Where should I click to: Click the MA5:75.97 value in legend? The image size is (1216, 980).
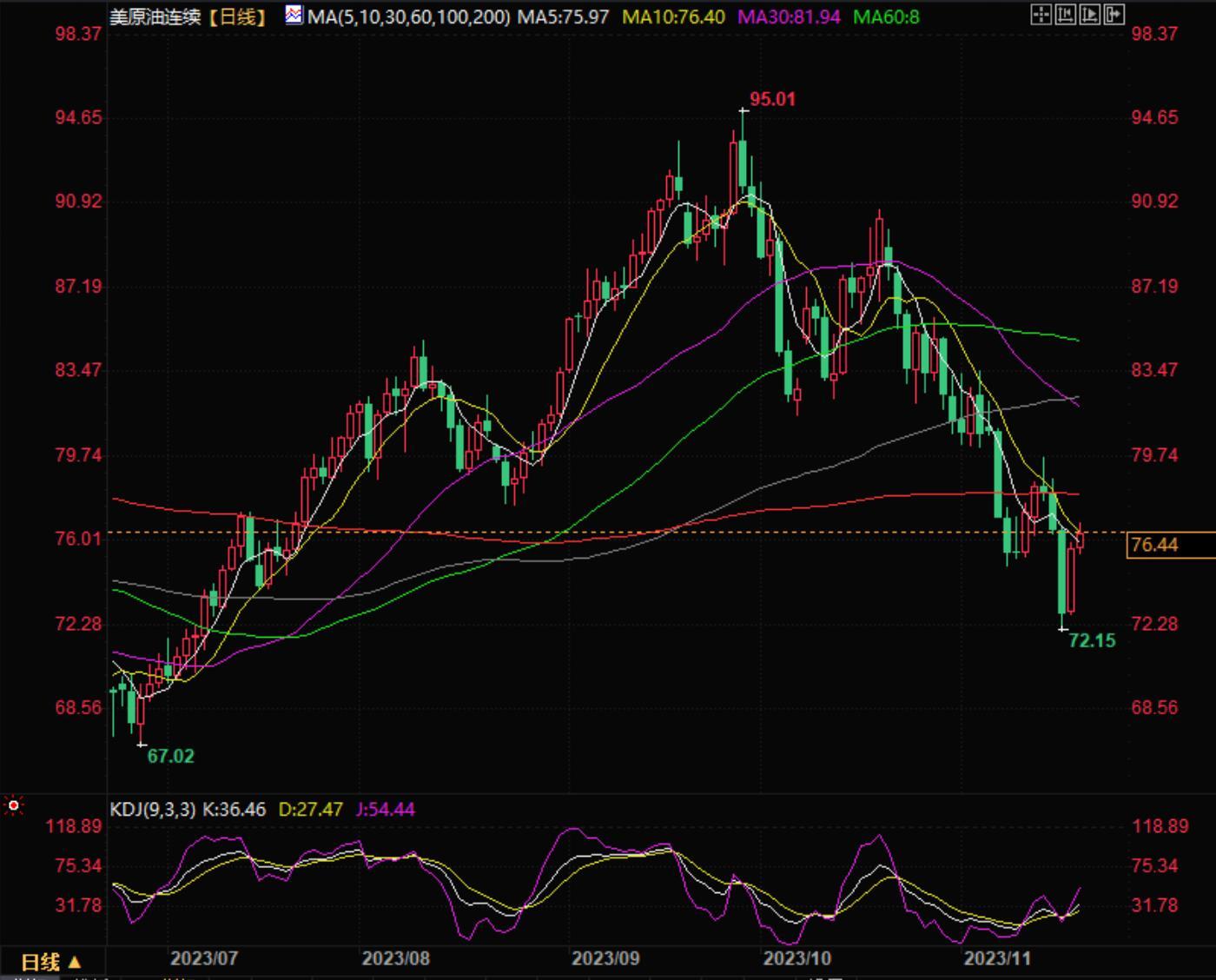click(x=563, y=17)
